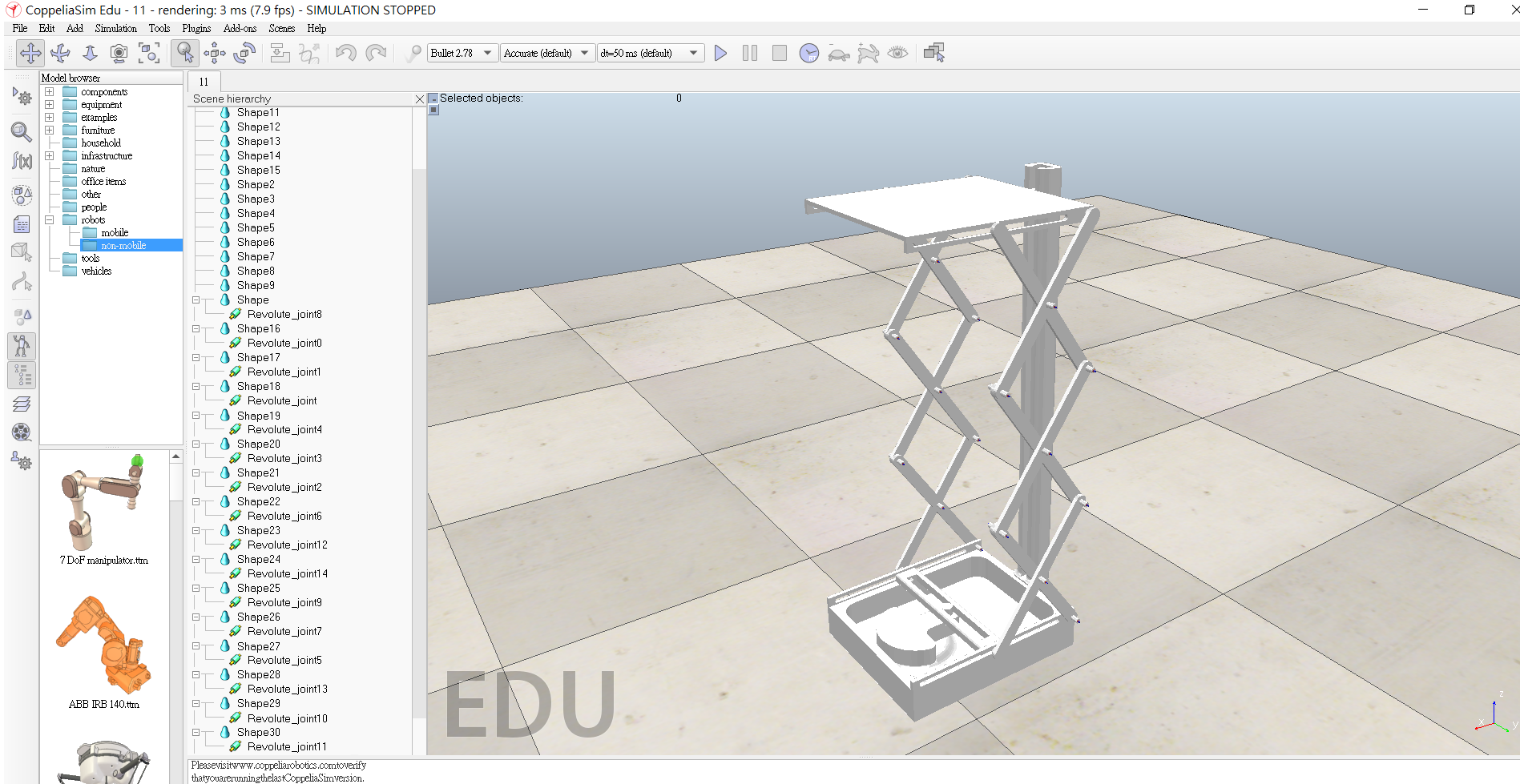The height and width of the screenshot is (784, 1520).
Task: Open user settings icon in sidebar
Action: pos(22,461)
